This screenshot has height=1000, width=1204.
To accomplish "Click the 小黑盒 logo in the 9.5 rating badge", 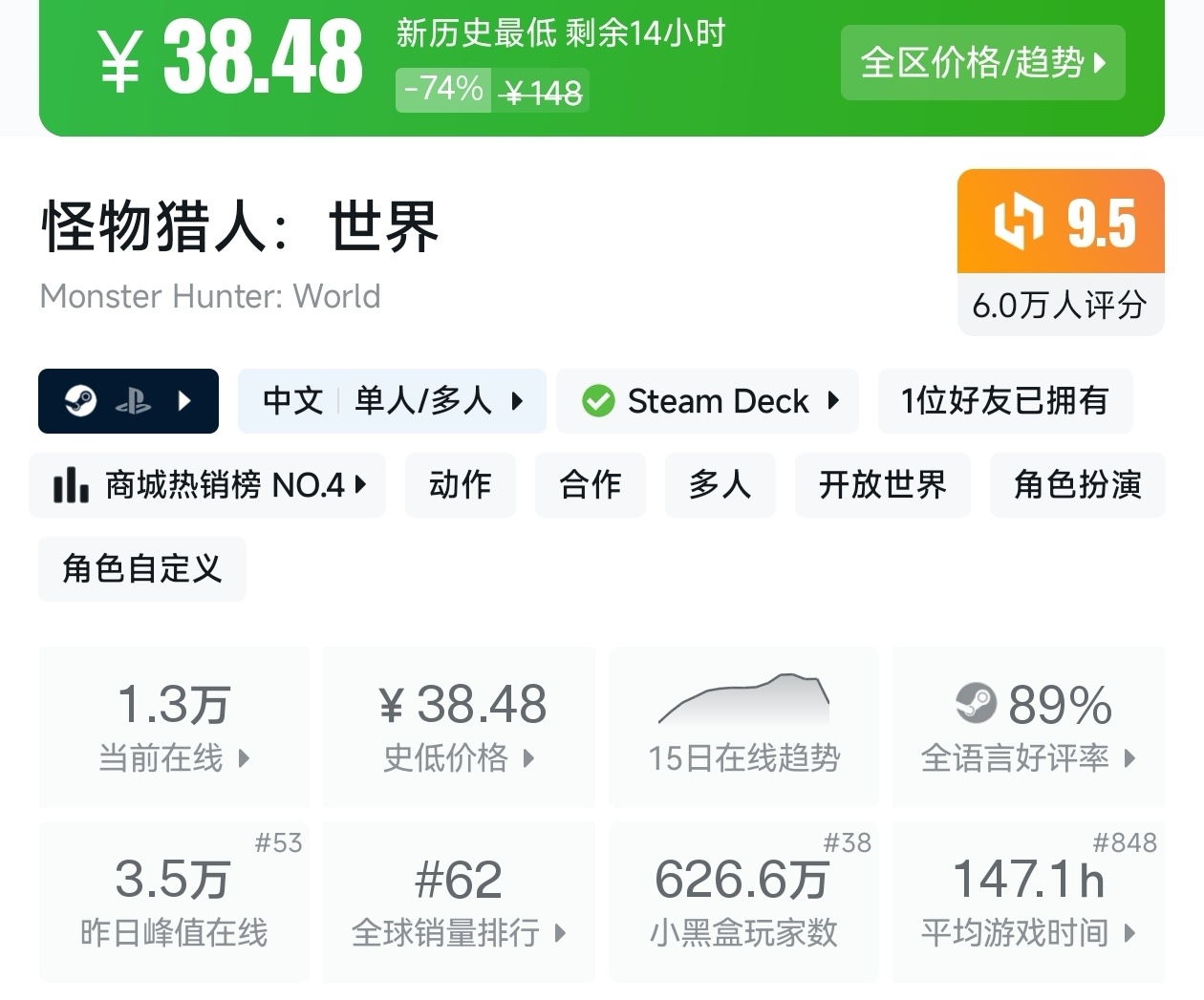I will coord(1018,222).
